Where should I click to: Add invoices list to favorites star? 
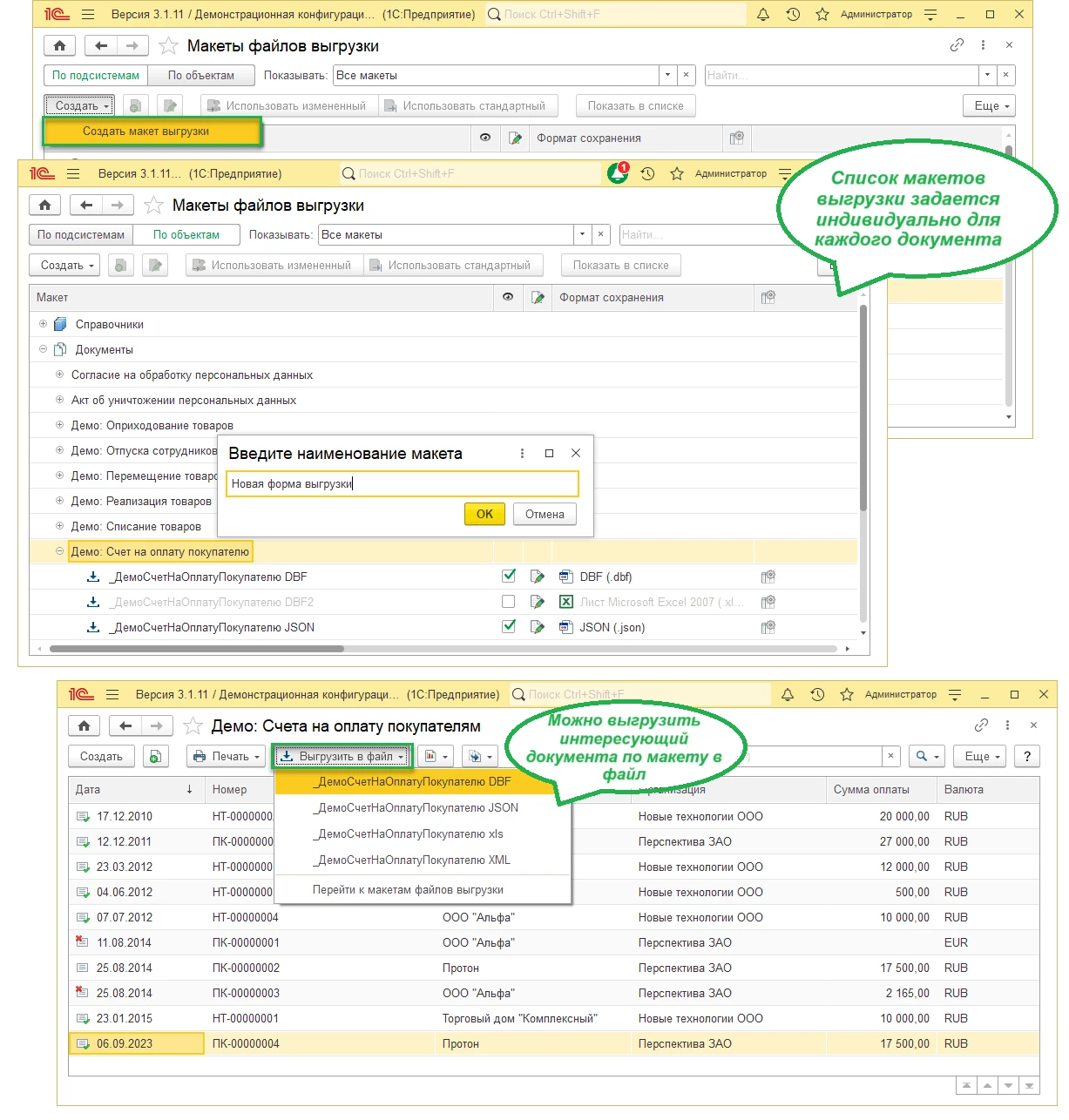193,726
